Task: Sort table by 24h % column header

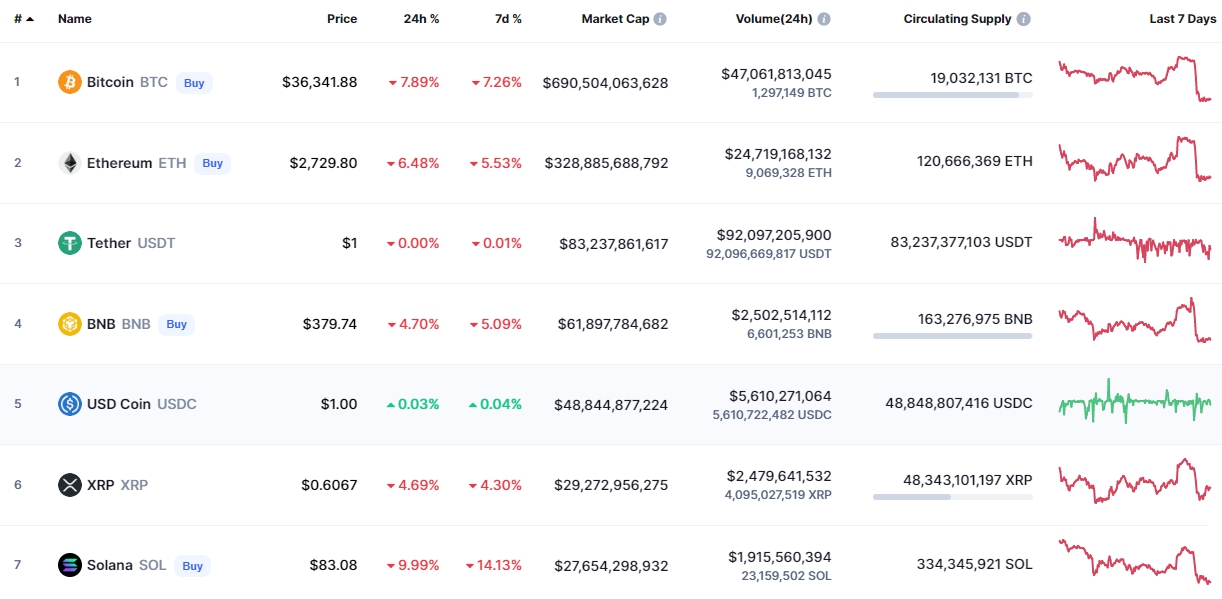Action: pyautogui.click(x=419, y=19)
